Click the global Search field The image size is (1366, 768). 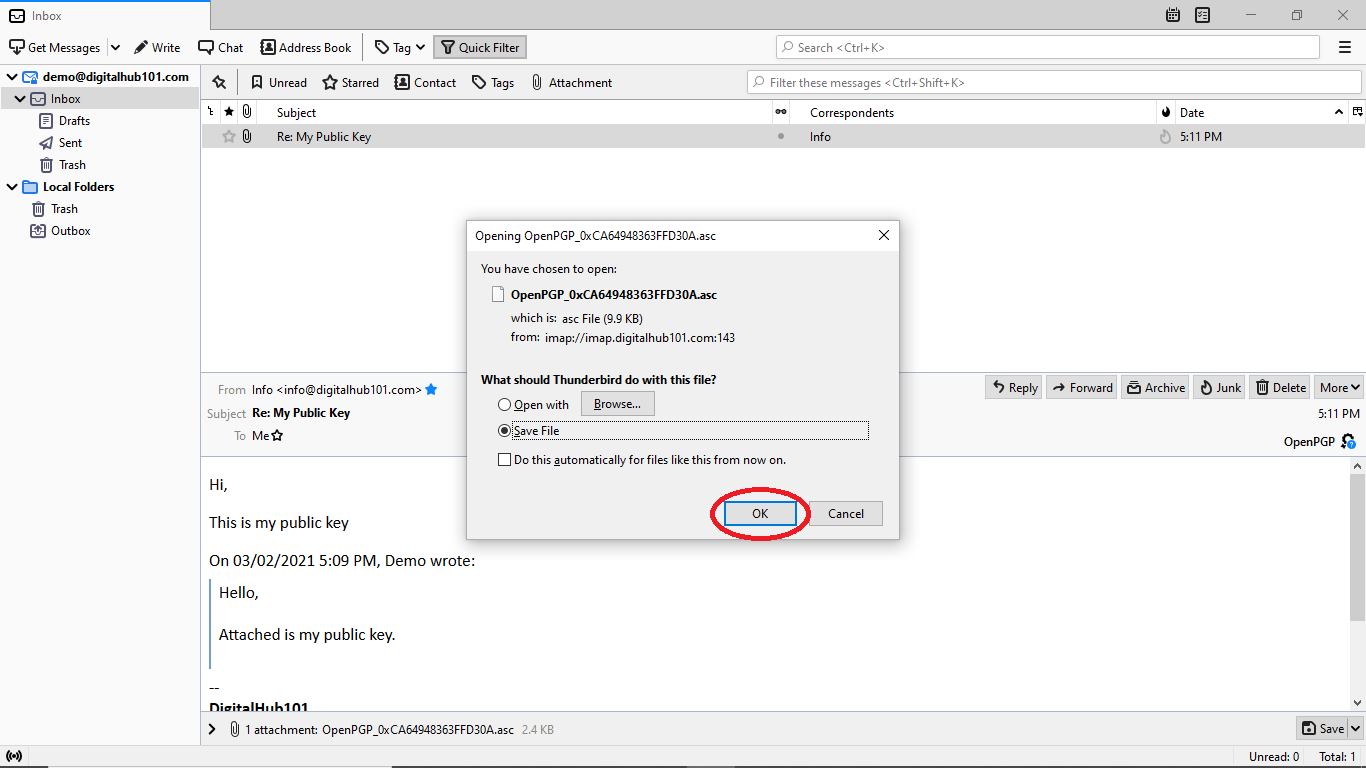(1048, 47)
